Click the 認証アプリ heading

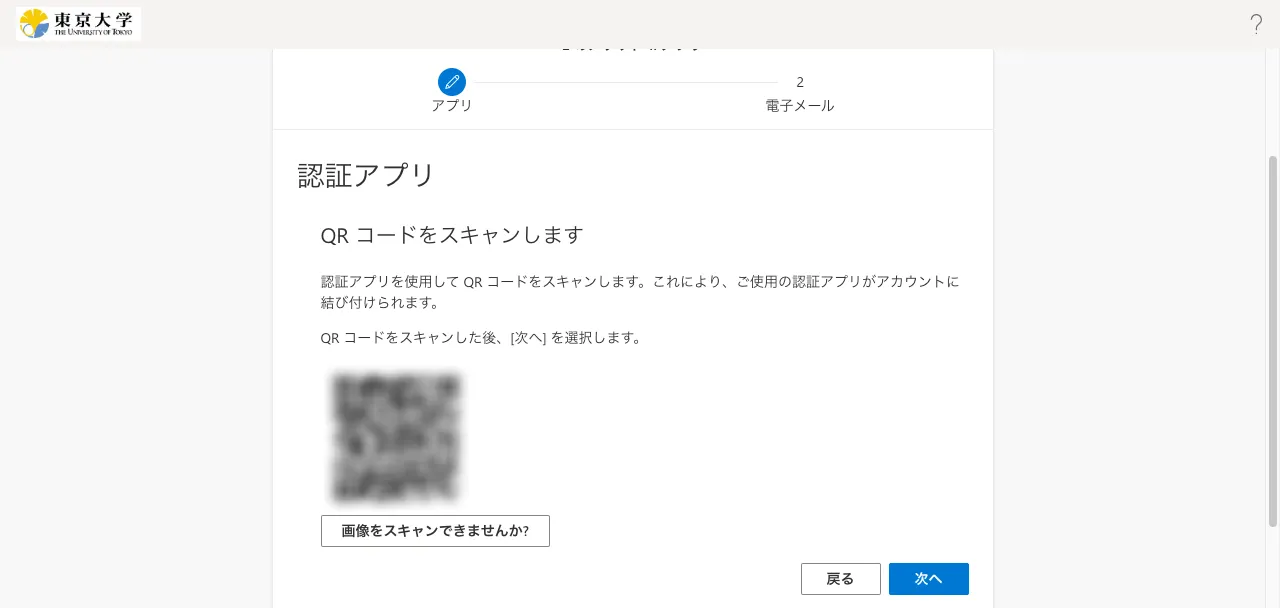click(x=366, y=176)
